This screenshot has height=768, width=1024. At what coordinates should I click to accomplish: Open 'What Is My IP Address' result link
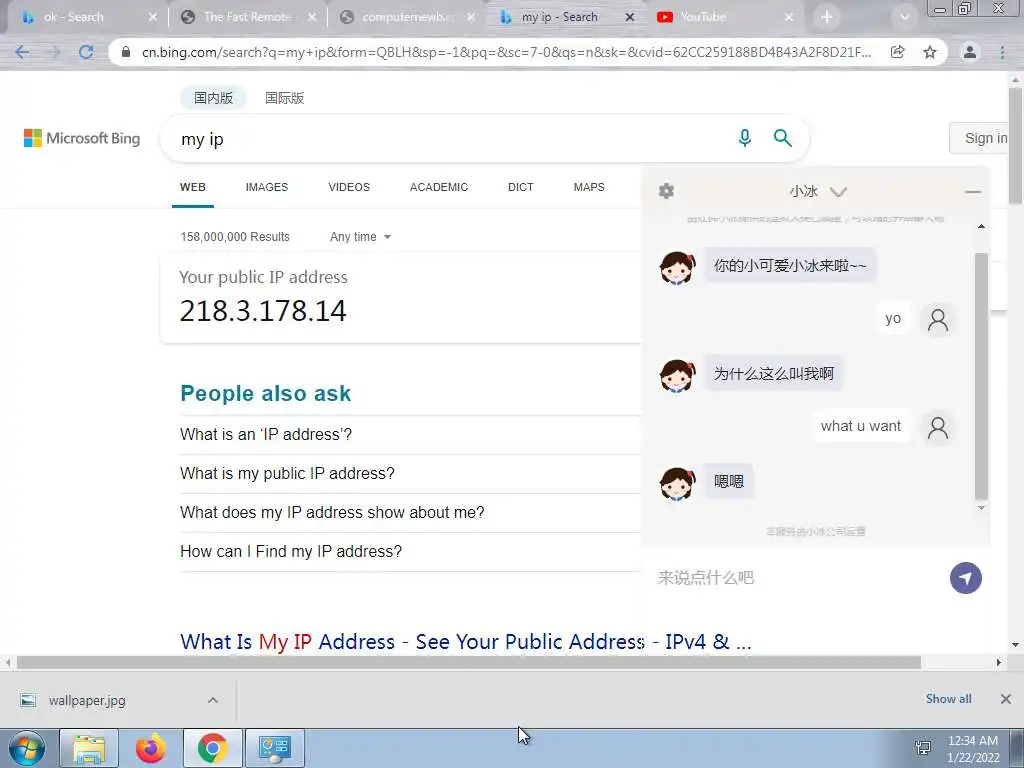466,641
